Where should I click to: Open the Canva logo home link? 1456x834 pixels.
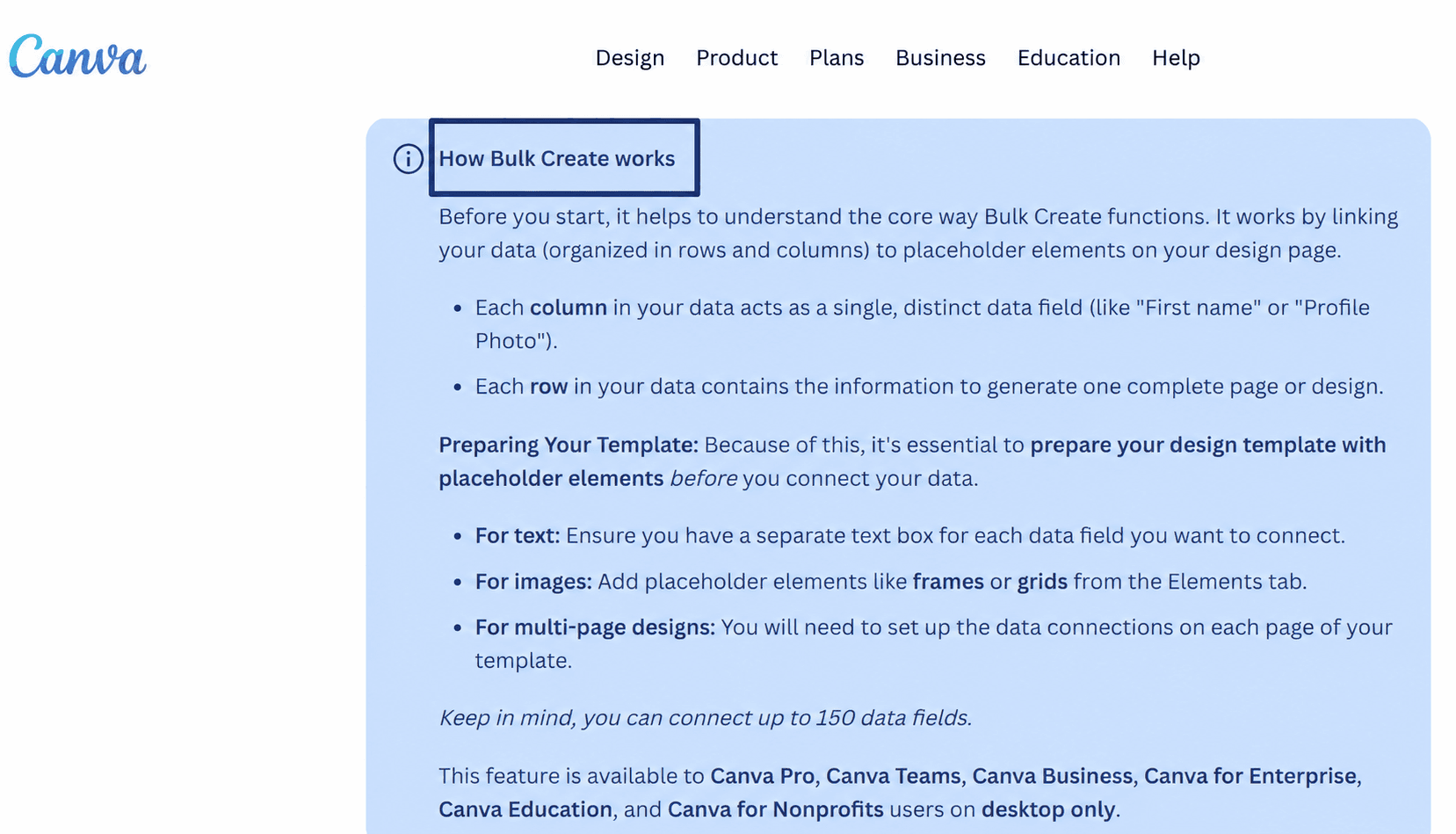click(x=77, y=55)
